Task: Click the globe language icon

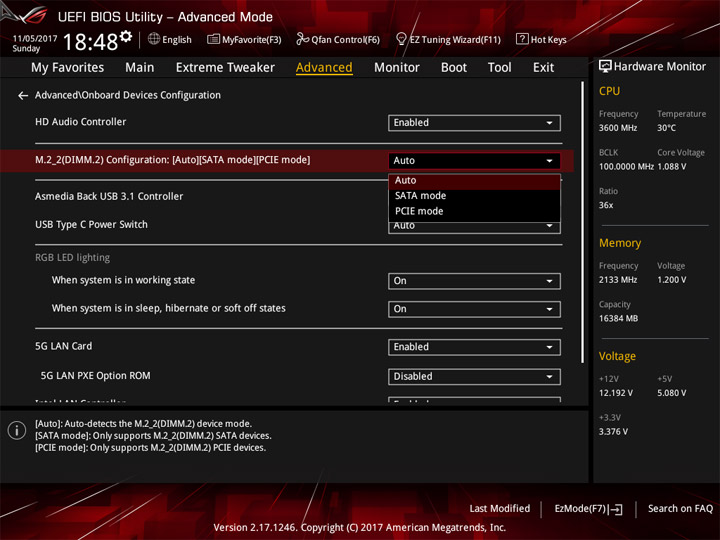Action: [154, 39]
